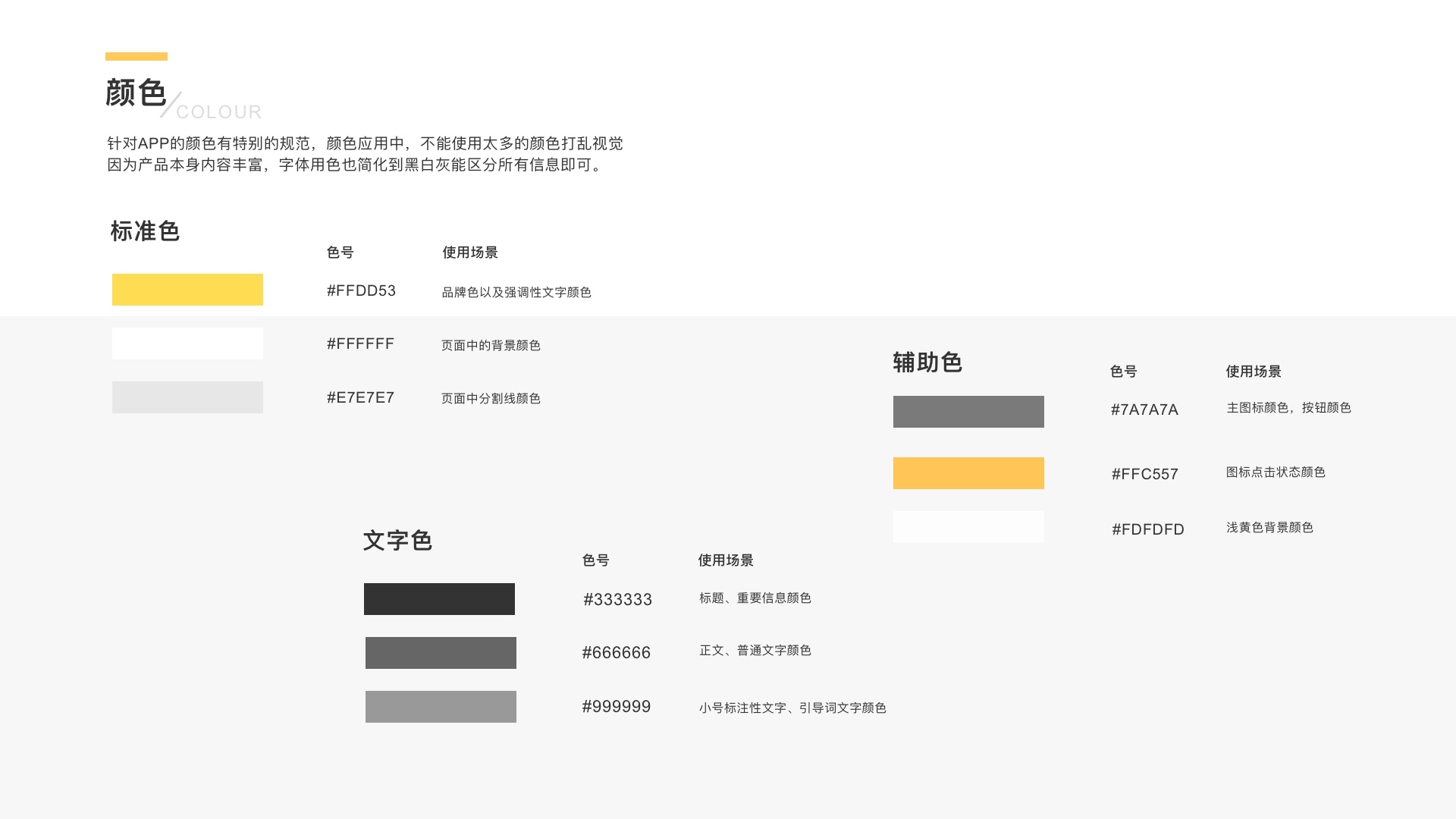This screenshot has width=1456, height=819.
Task: Click 色号 header in 文字色 section
Action: pyautogui.click(x=595, y=560)
